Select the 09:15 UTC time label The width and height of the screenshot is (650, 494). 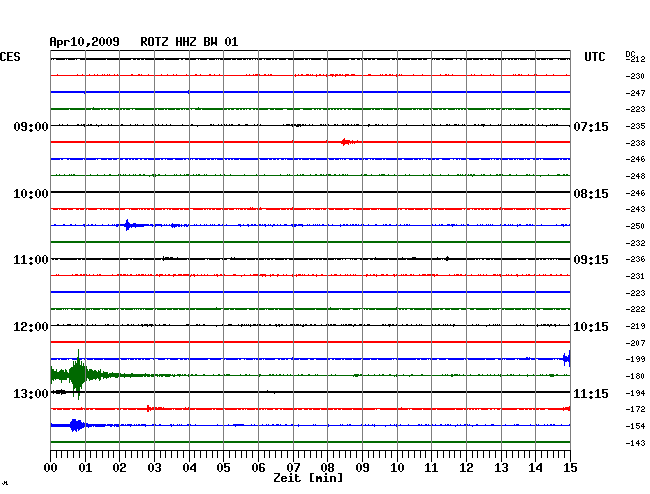(591, 260)
